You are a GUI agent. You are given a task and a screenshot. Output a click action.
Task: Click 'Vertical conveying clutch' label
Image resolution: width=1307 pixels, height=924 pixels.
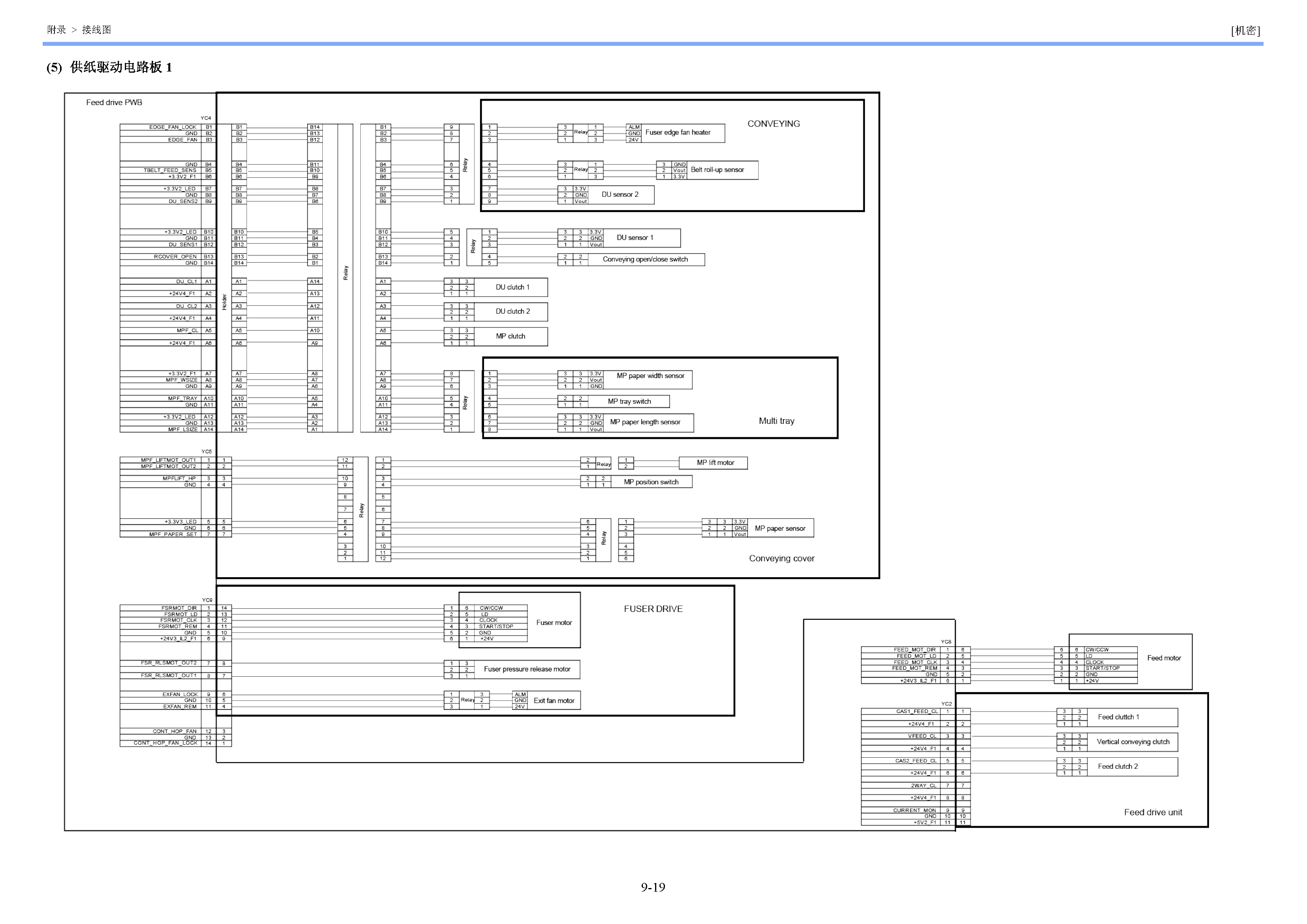coord(1134,742)
